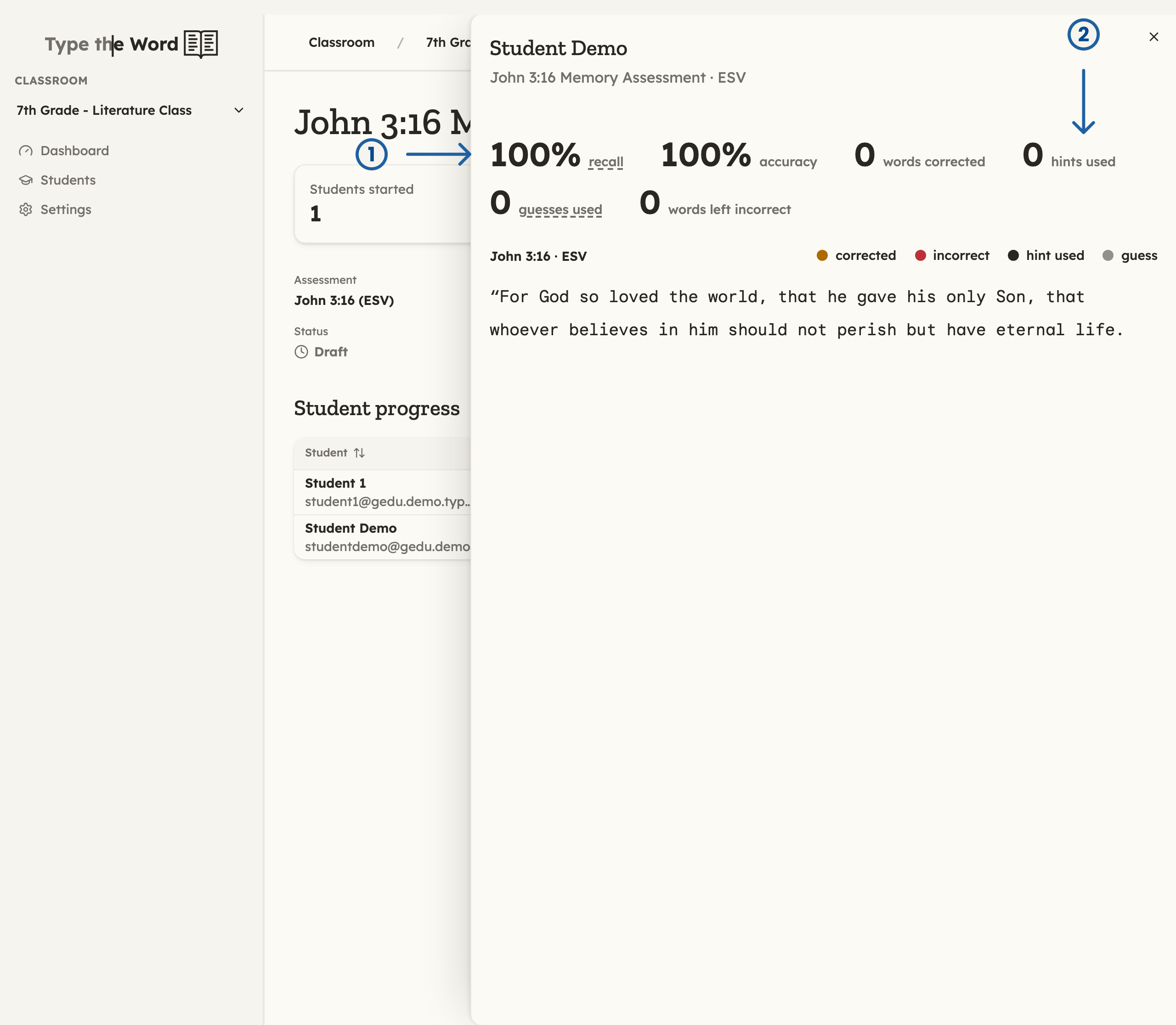
Task: Click the Classroom breadcrumb link
Action: (x=342, y=42)
